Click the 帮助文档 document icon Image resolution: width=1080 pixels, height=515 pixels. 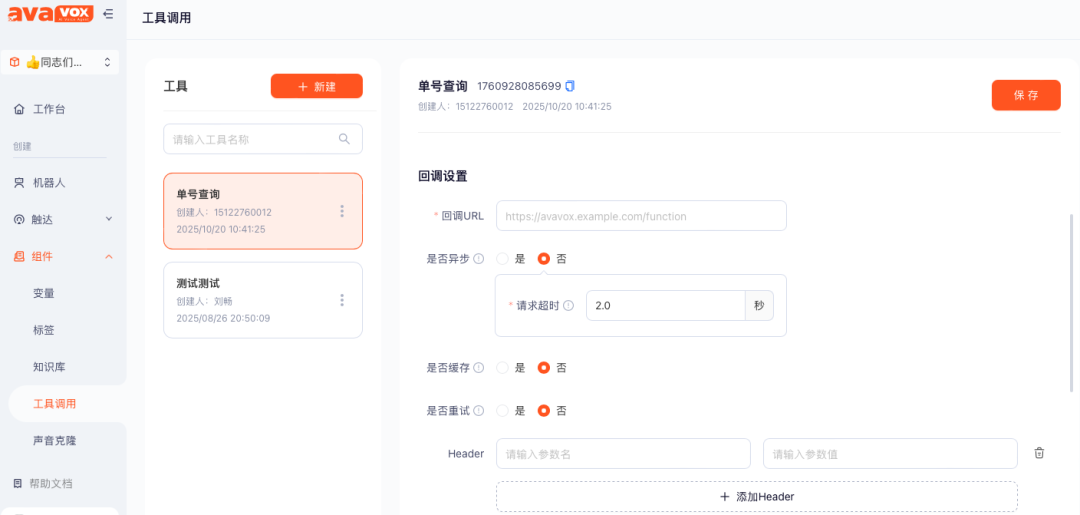tap(18, 483)
